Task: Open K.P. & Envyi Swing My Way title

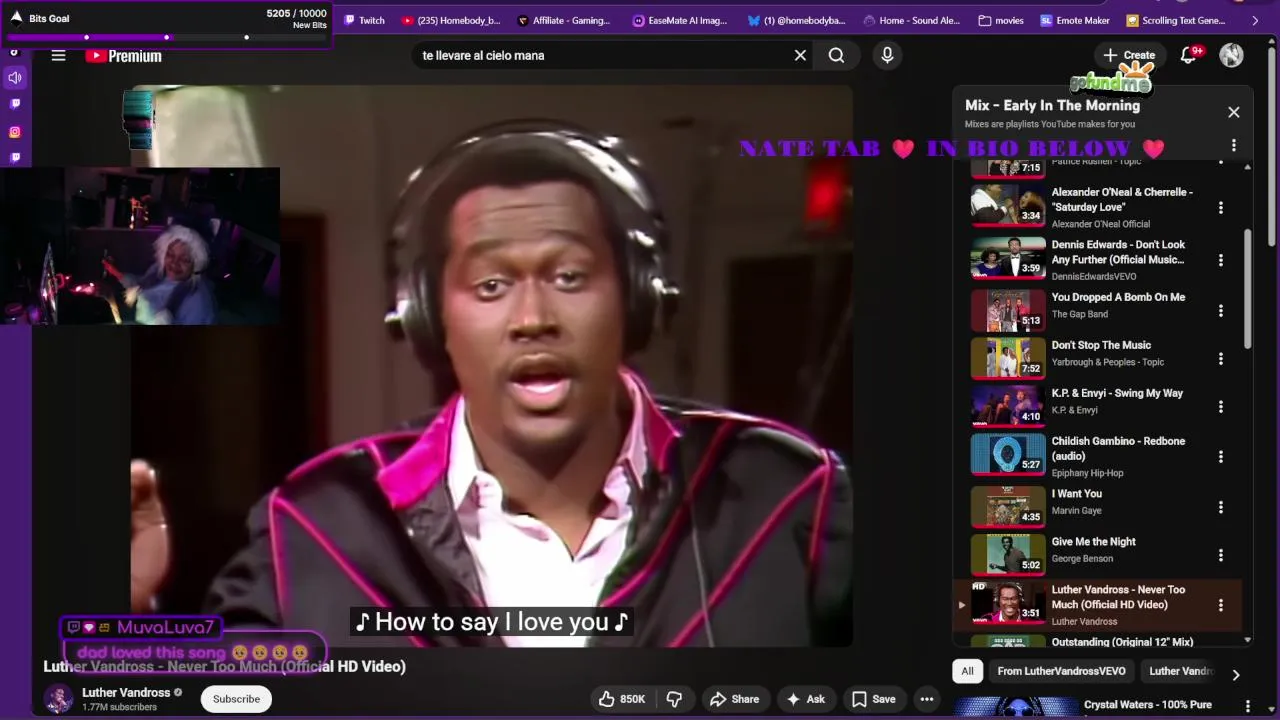Action: pos(1117,393)
